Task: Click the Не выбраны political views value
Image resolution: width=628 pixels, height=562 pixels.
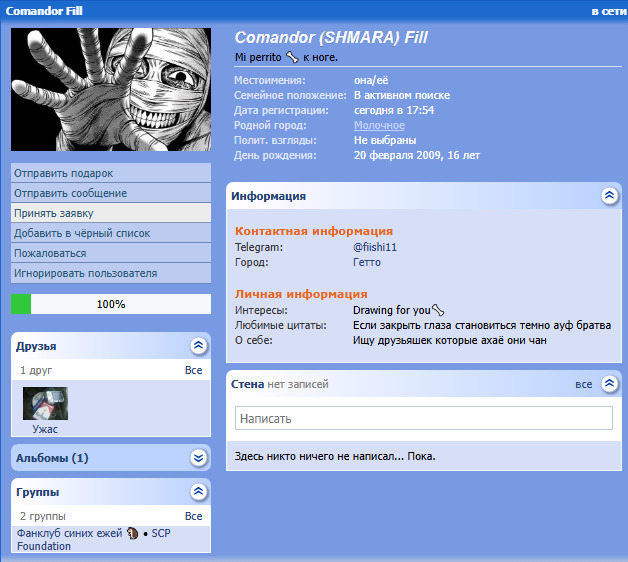Action: (385, 140)
